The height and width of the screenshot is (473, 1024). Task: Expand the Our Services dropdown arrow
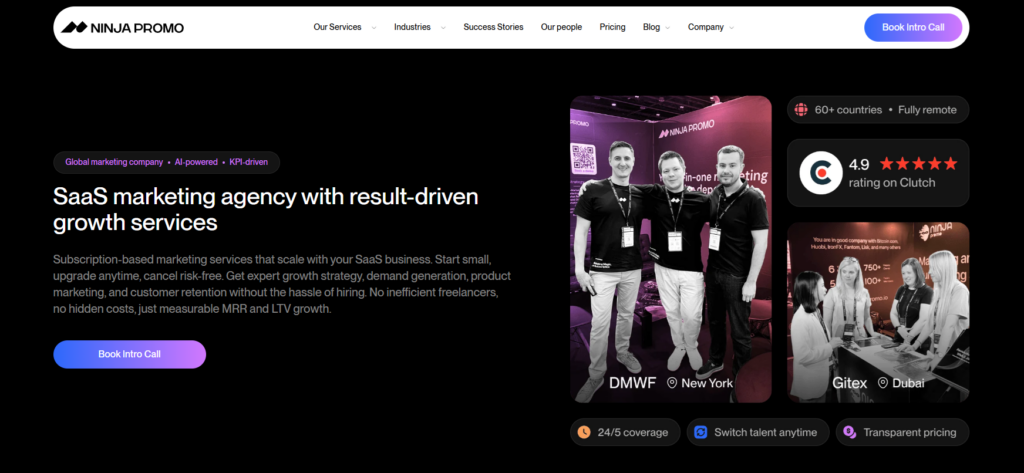(x=374, y=27)
